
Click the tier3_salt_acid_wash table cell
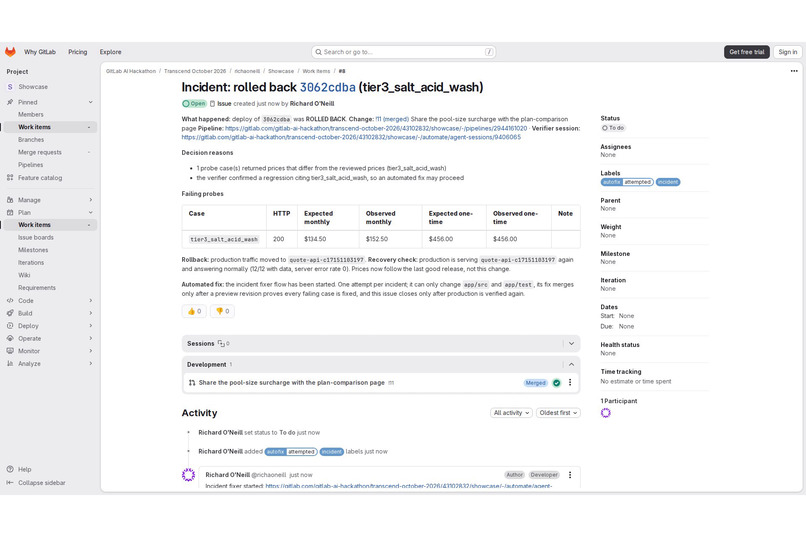(224, 239)
